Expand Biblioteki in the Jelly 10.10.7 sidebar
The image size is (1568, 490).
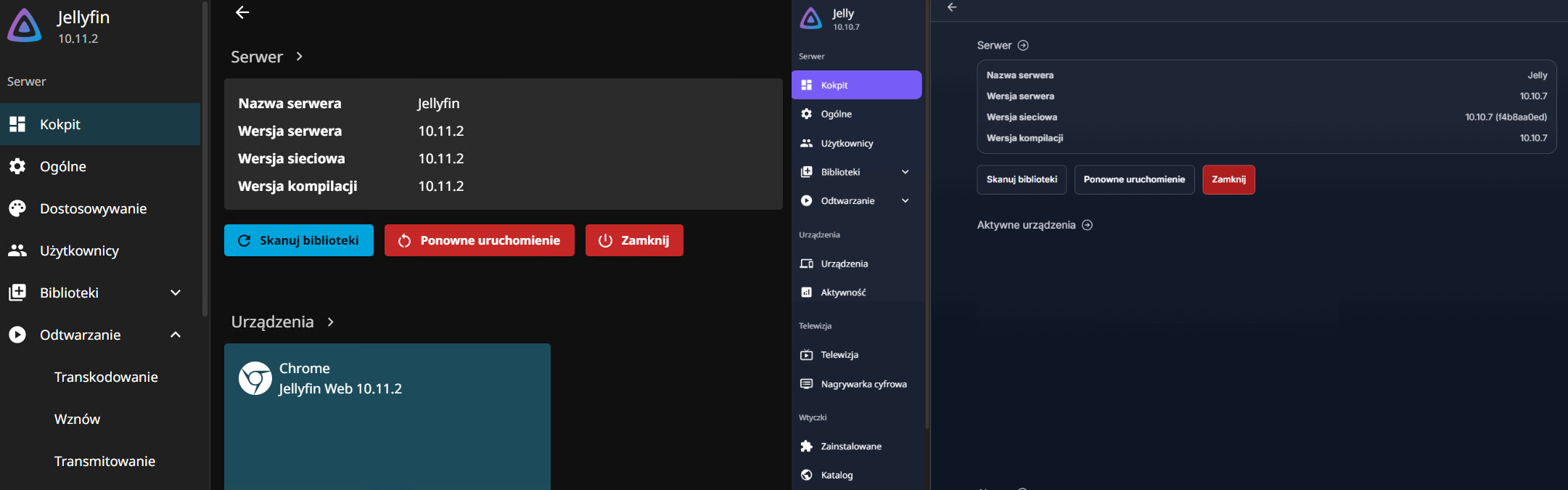905,172
